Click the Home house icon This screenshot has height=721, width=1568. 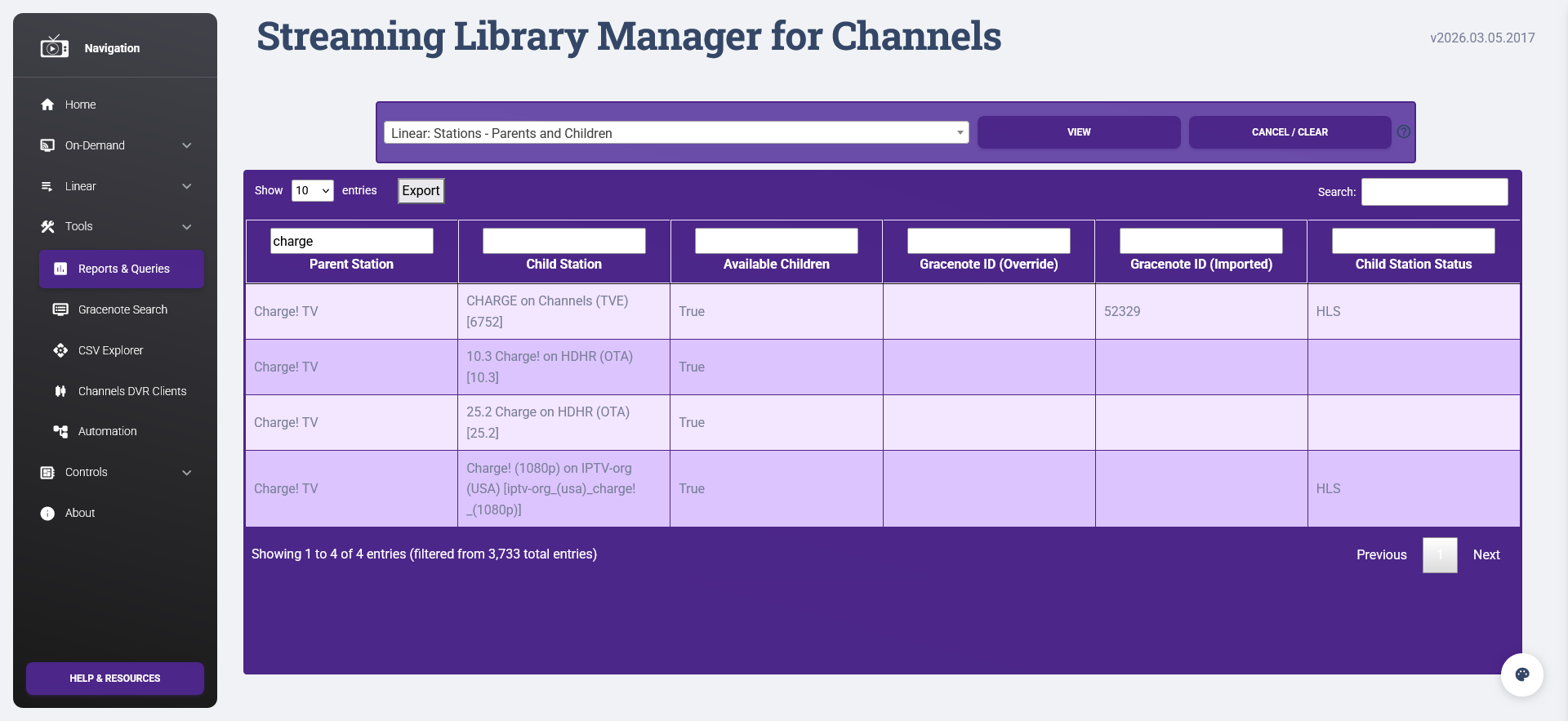(x=47, y=105)
